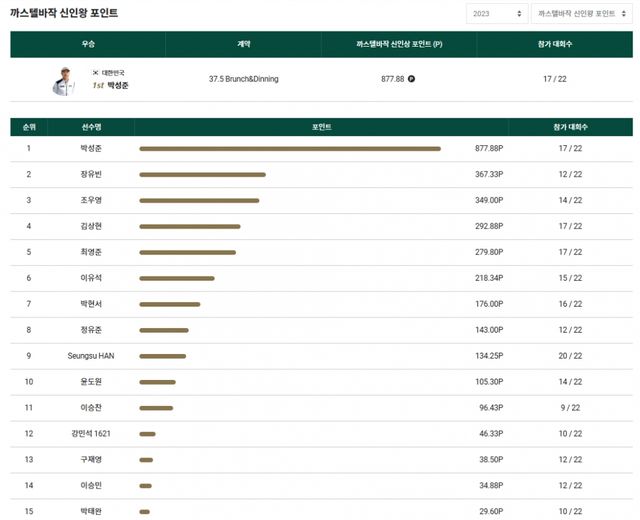Open the winner's player photo thumbnail
Screen dimensions: 640x520
tap(63, 80)
